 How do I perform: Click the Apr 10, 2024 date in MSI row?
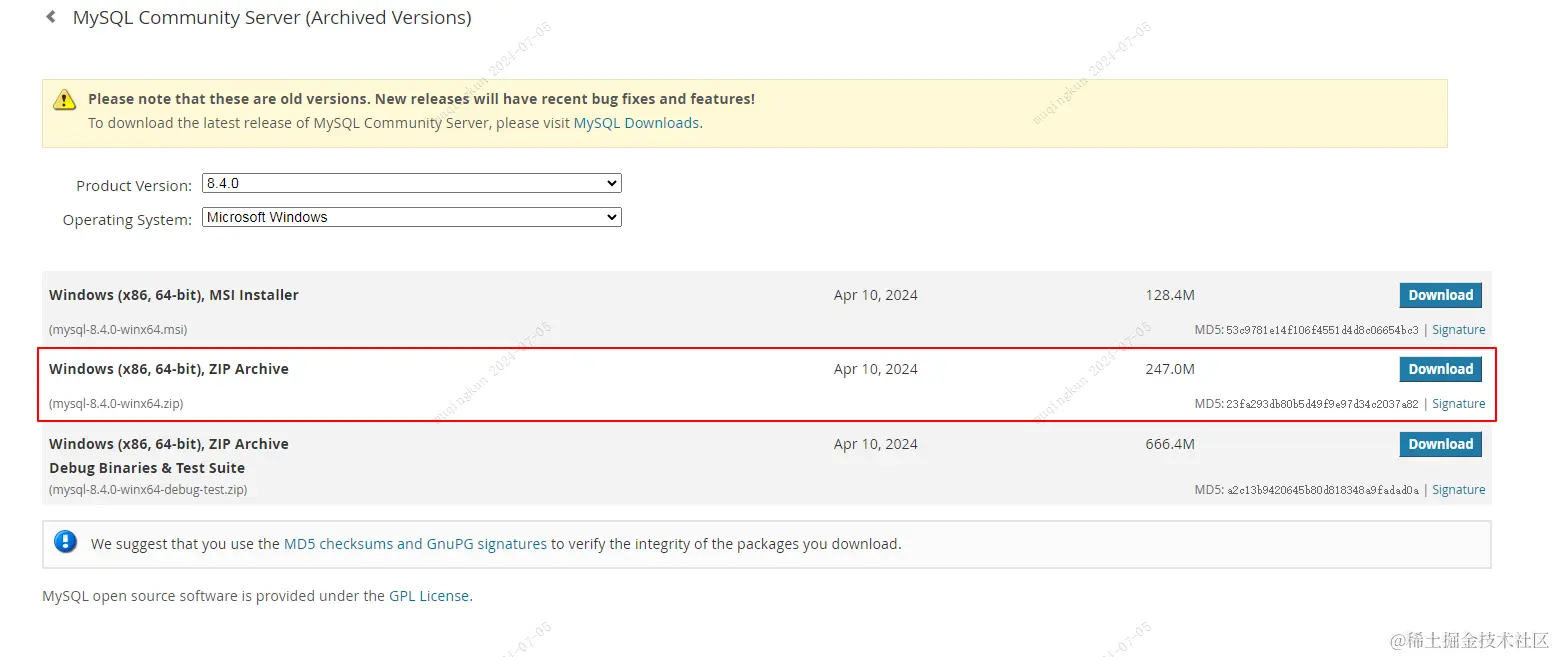point(876,295)
